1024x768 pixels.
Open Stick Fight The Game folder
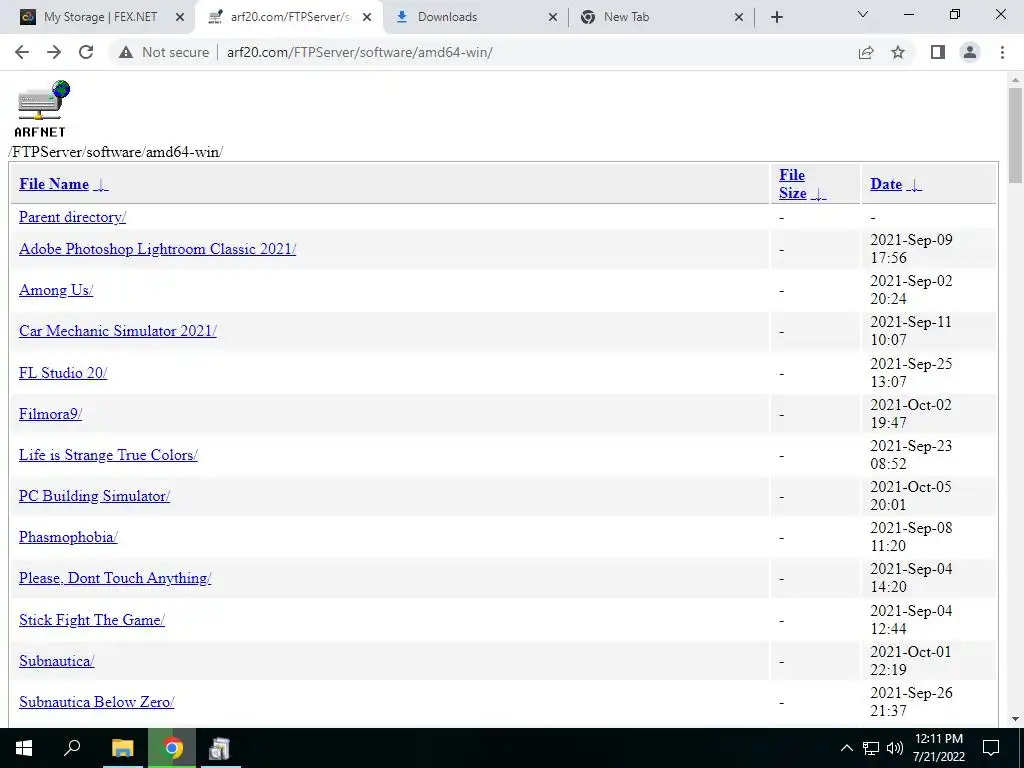91,620
